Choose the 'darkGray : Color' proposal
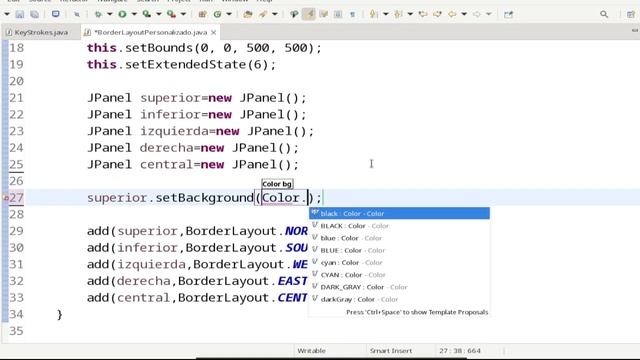Image resolution: width=640 pixels, height=360 pixels. coord(399,299)
